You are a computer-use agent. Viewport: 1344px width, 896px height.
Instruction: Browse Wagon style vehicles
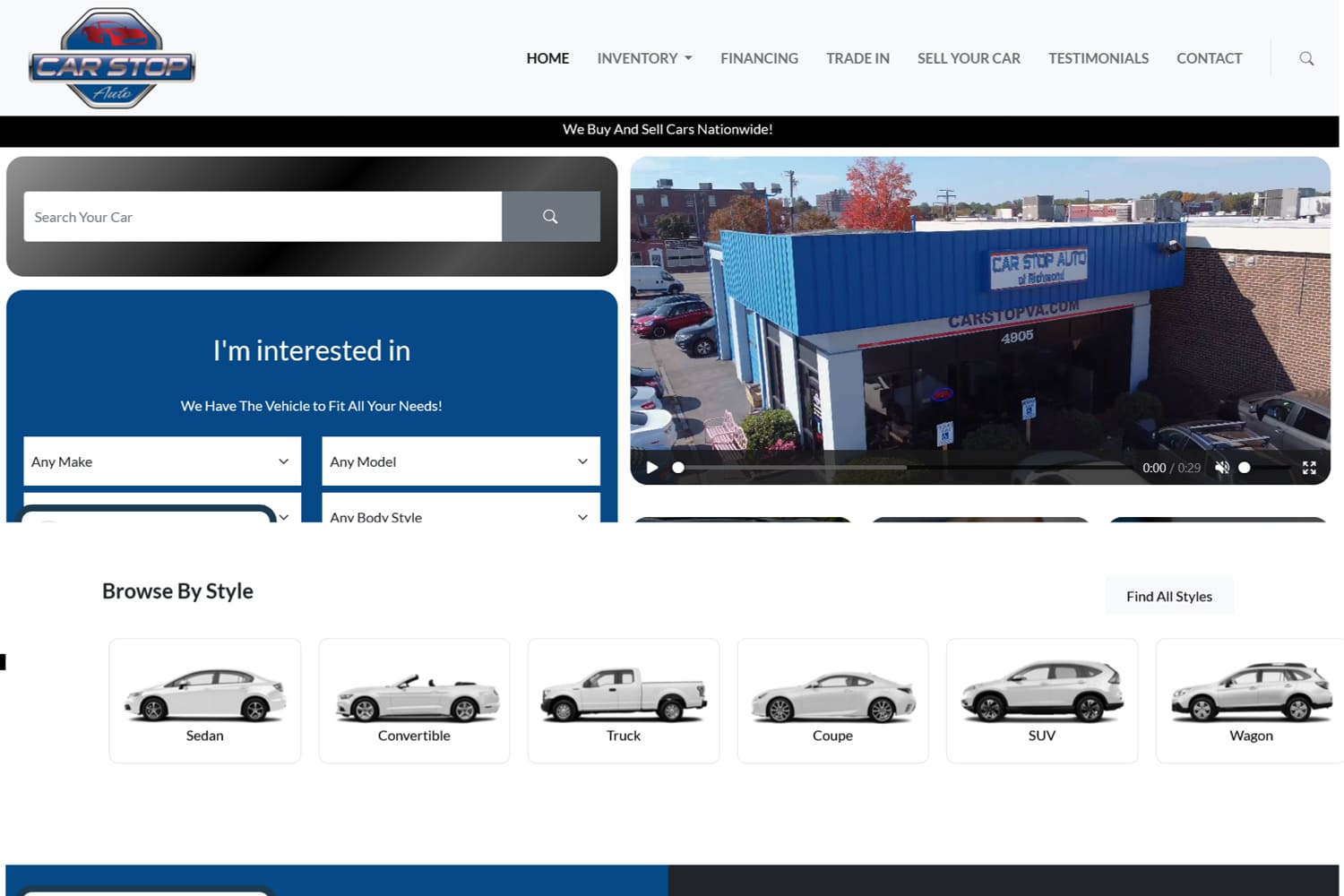click(x=1251, y=701)
